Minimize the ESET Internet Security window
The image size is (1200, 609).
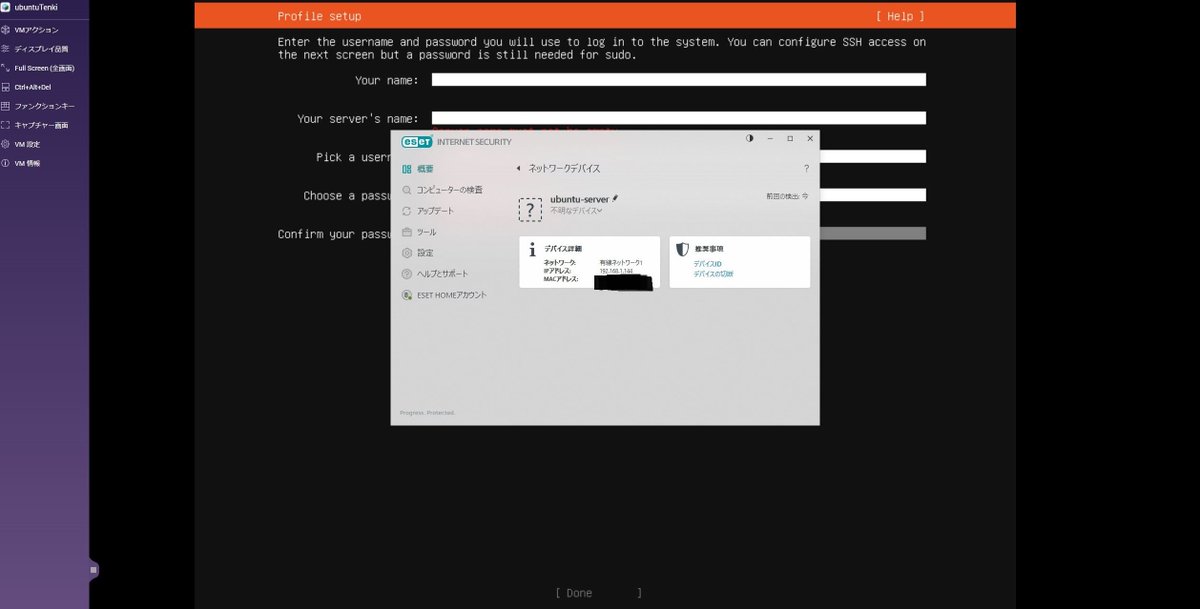click(x=770, y=139)
